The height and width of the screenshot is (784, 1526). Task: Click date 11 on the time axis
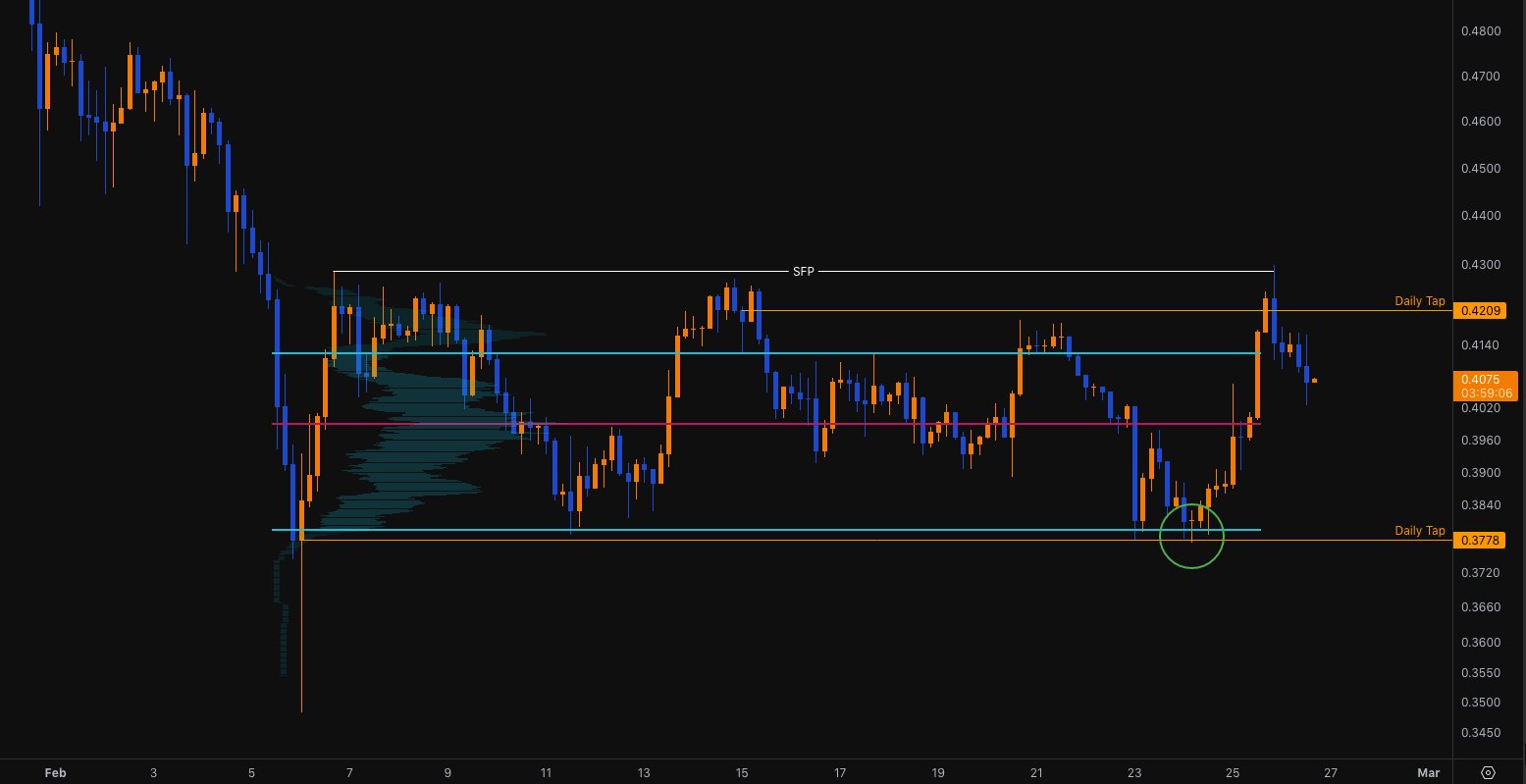[546, 772]
